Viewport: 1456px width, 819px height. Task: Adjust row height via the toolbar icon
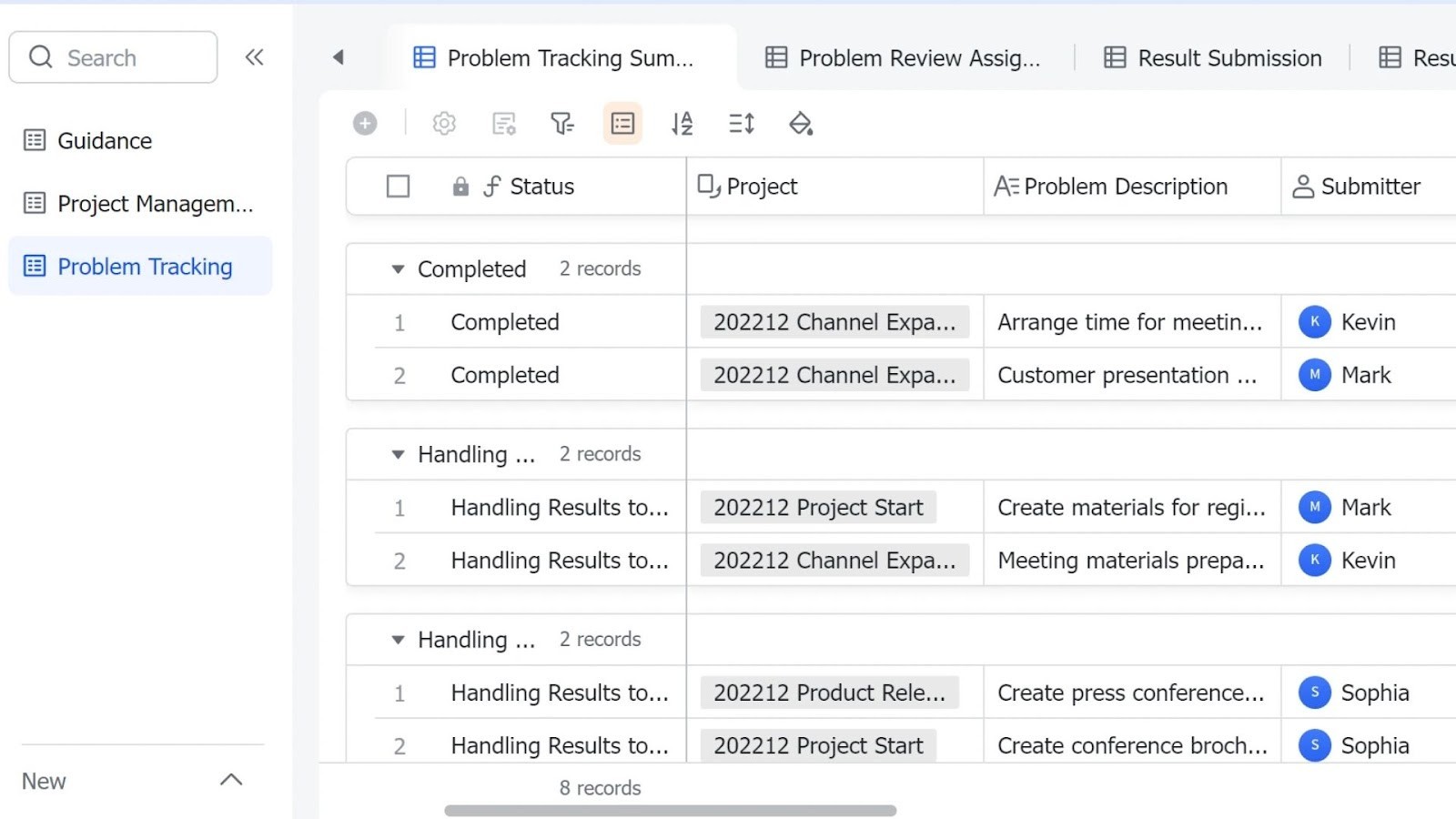tap(741, 123)
